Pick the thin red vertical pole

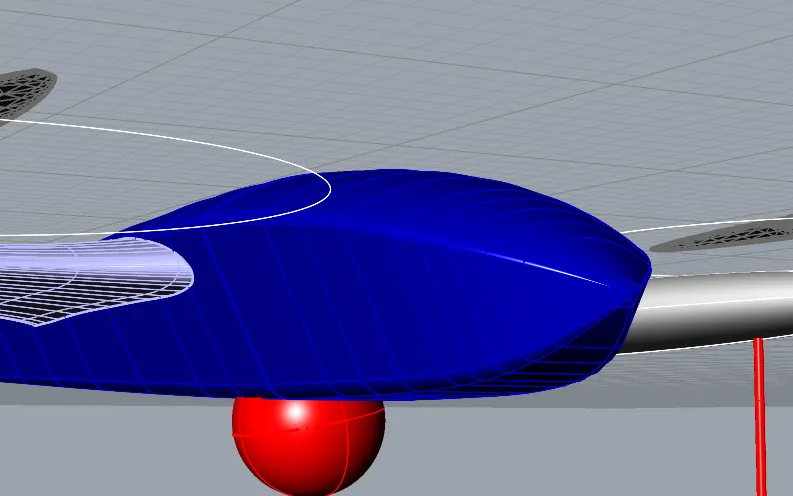pyautogui.click(x=760, y=417)
